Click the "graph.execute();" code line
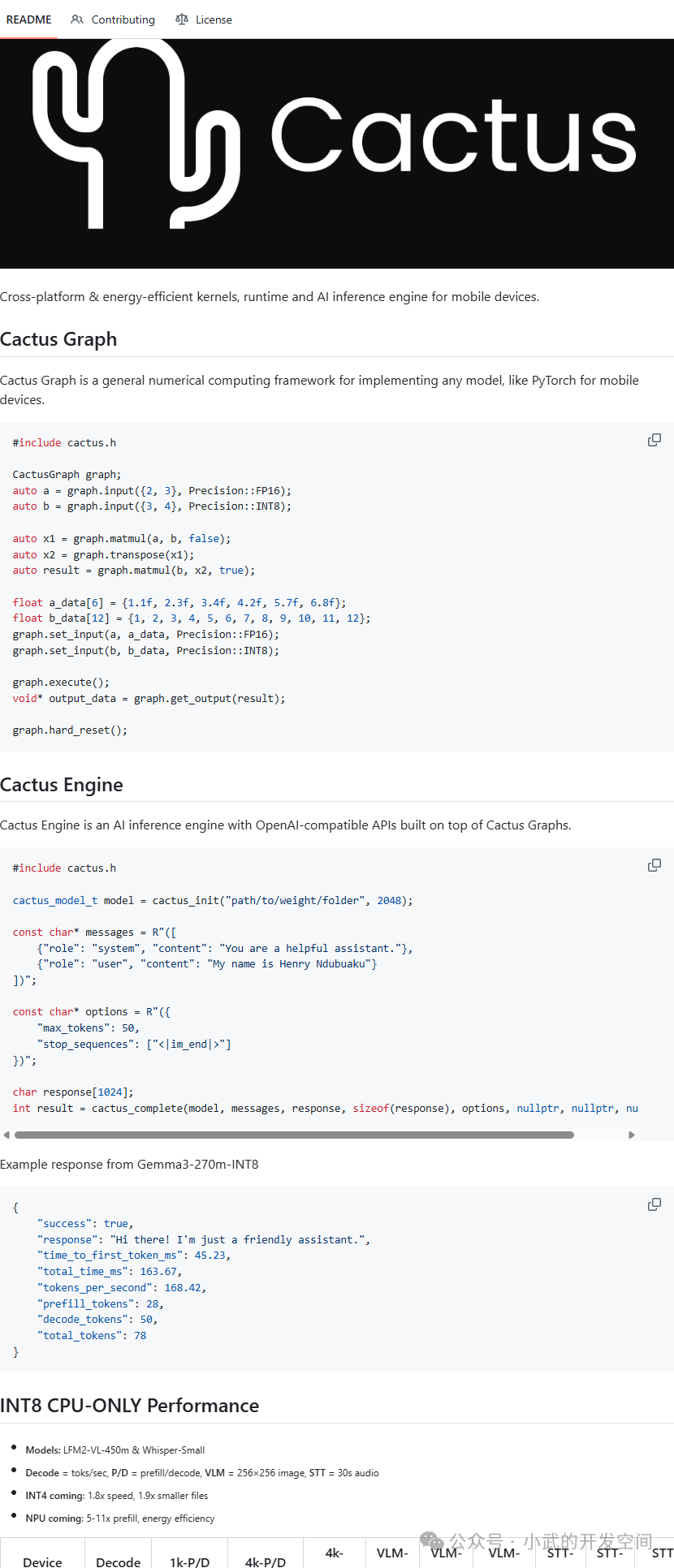 pyautogui.click(x=61, y=683)
